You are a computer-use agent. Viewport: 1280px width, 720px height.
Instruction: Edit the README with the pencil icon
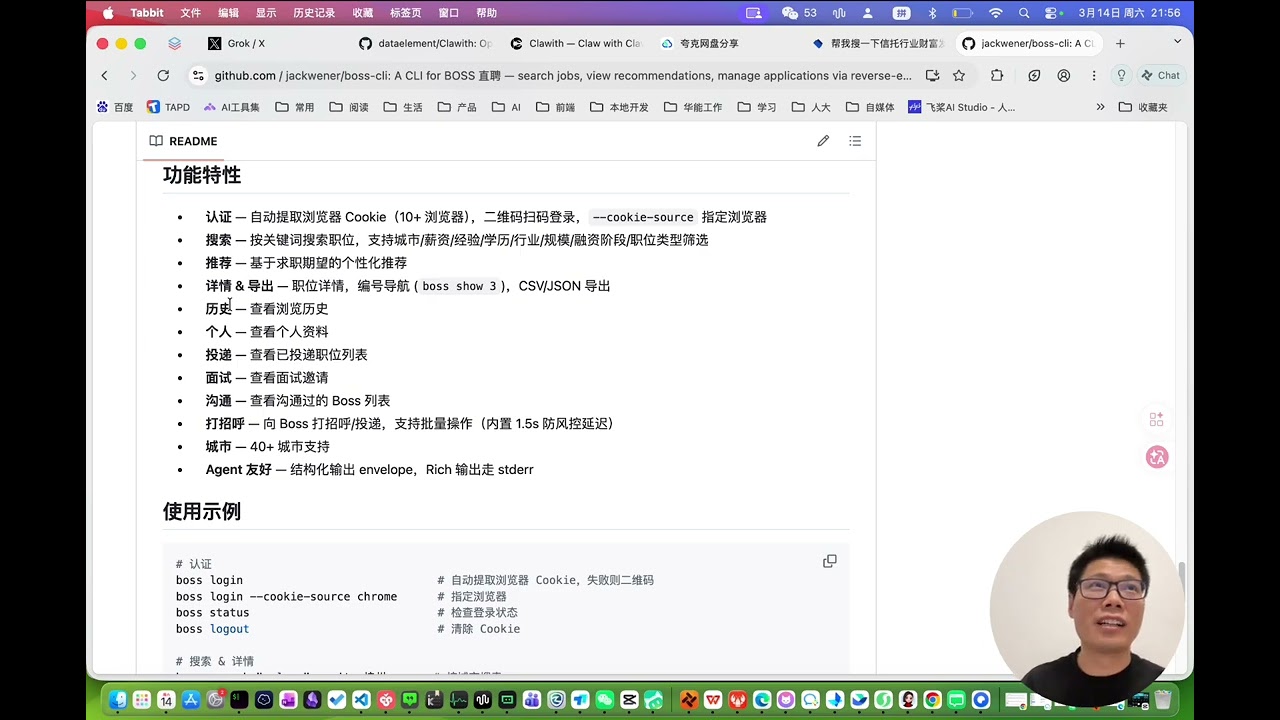(823, 141)
